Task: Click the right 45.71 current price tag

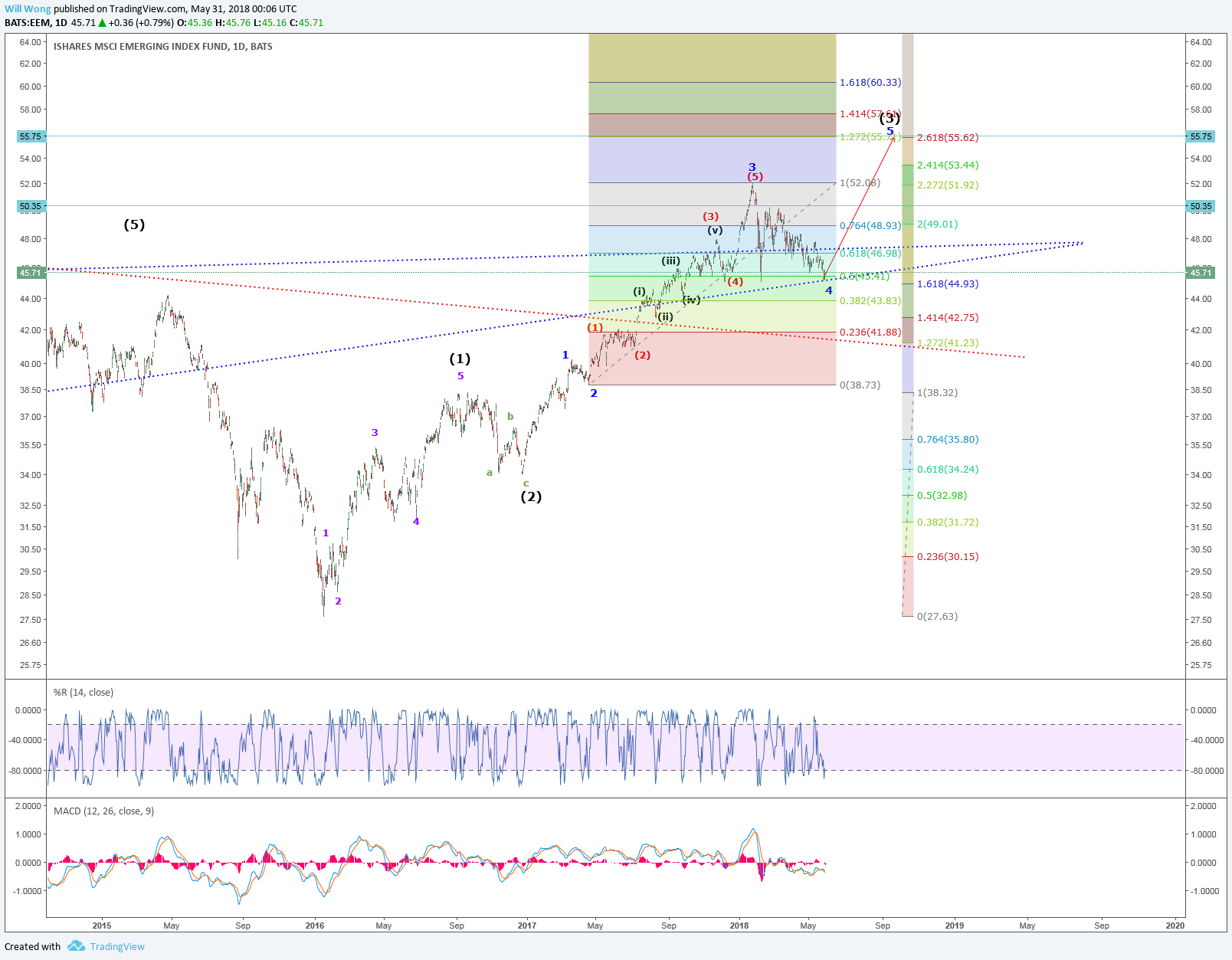Action: [x=1201, y=273]
